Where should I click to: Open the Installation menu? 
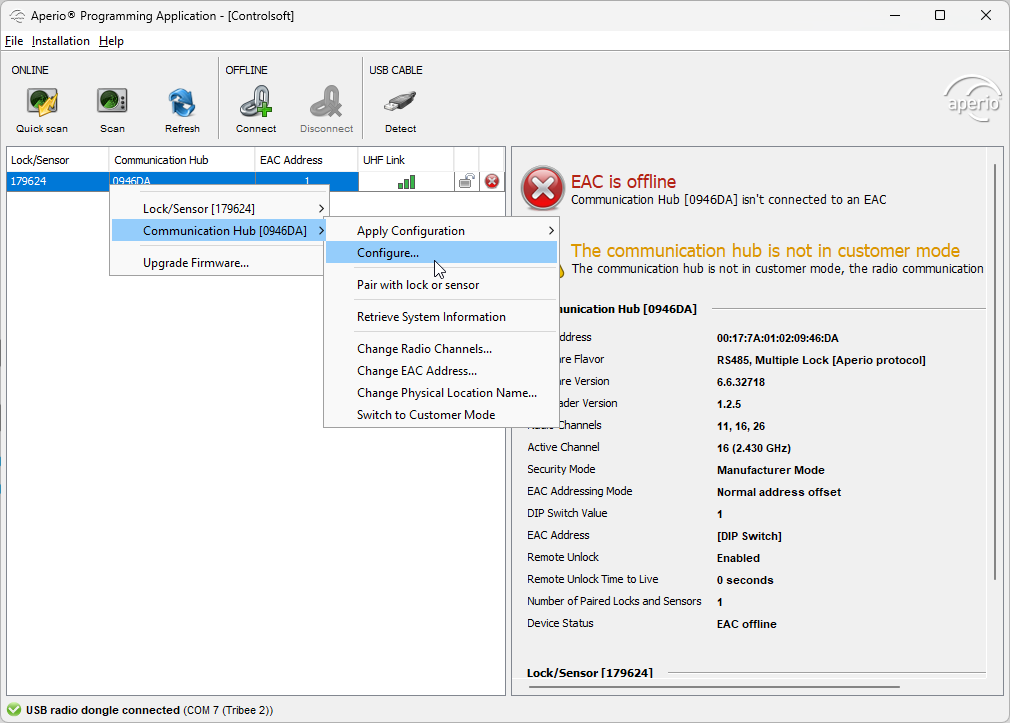pyautogui.click(x=61, y=41)
